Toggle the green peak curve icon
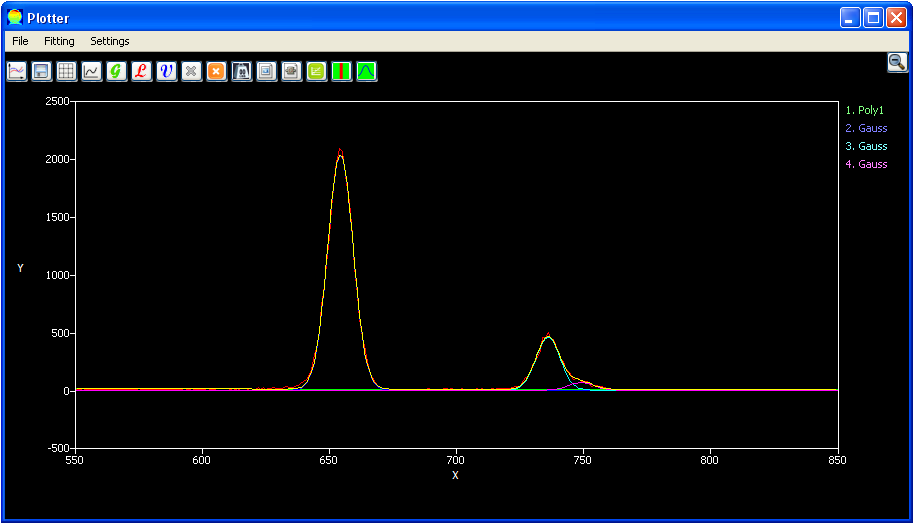 (x=367, y=71)
